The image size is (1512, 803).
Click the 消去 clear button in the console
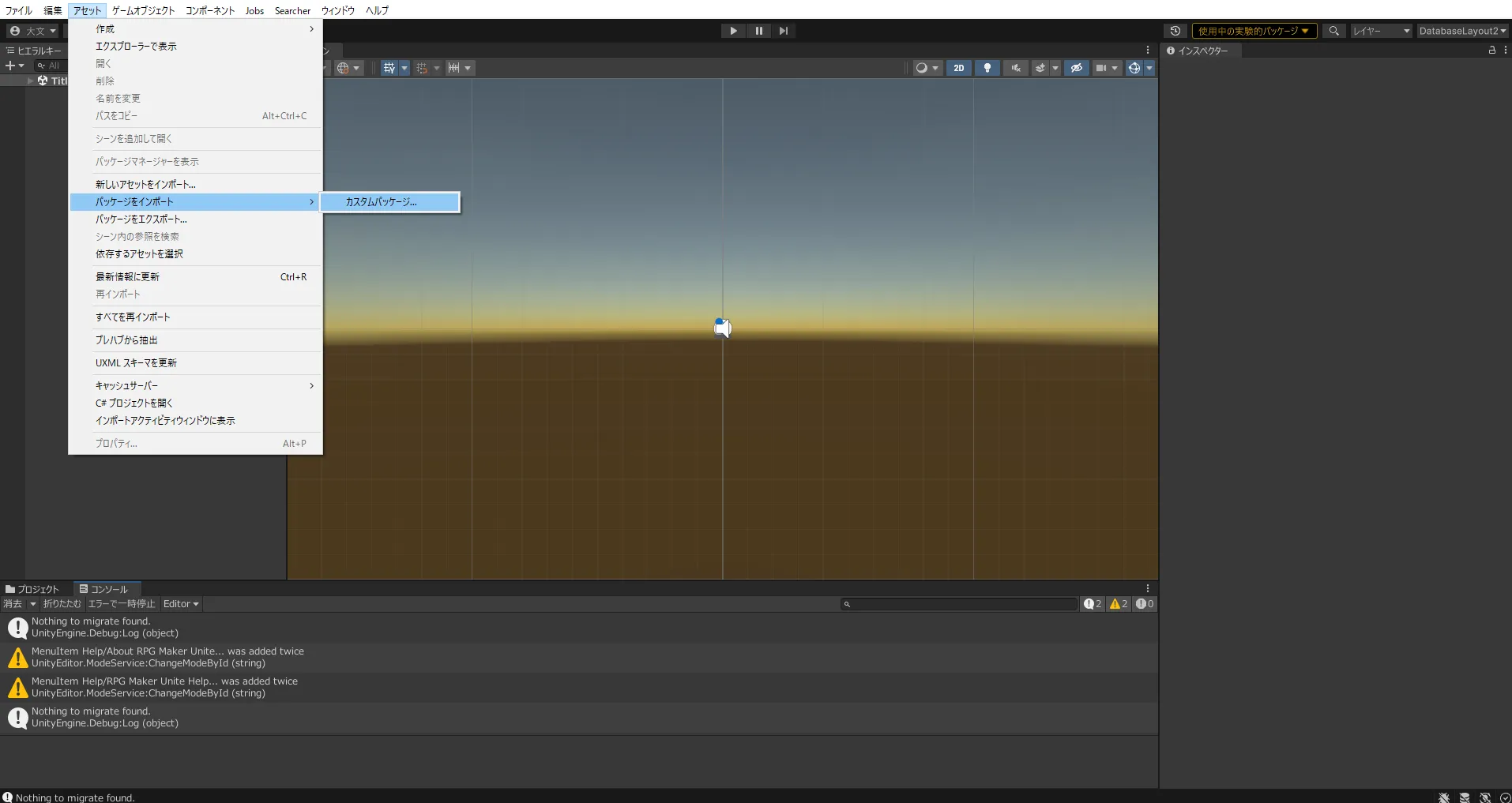13,604
